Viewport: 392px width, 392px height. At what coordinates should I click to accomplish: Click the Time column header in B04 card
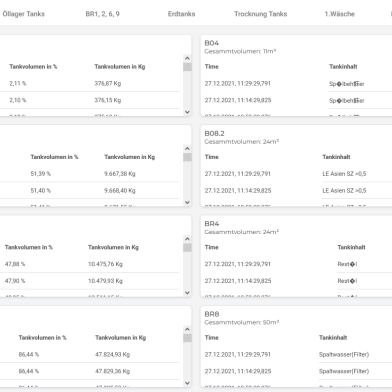click(x=212, y=67)
